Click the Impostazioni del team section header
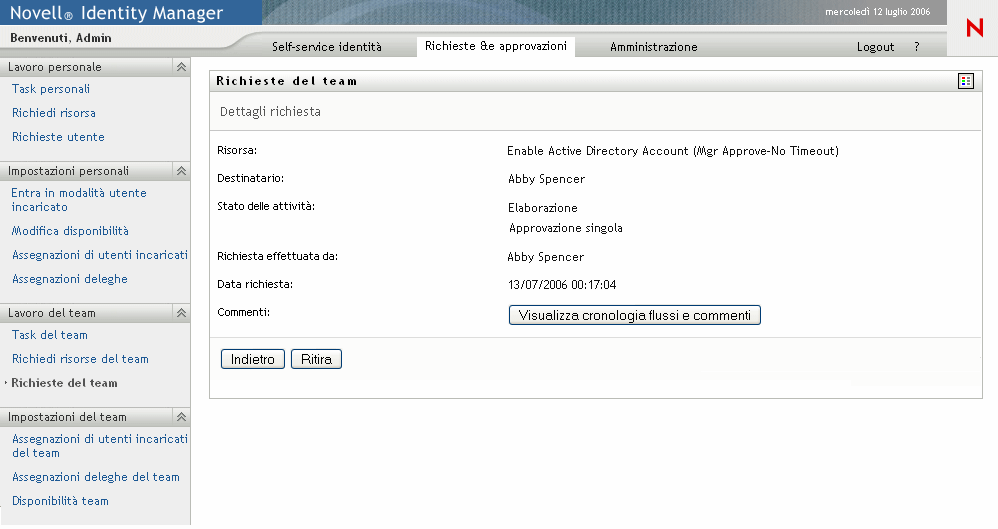This screenshot has width=998, height=529. click(95, 417)
